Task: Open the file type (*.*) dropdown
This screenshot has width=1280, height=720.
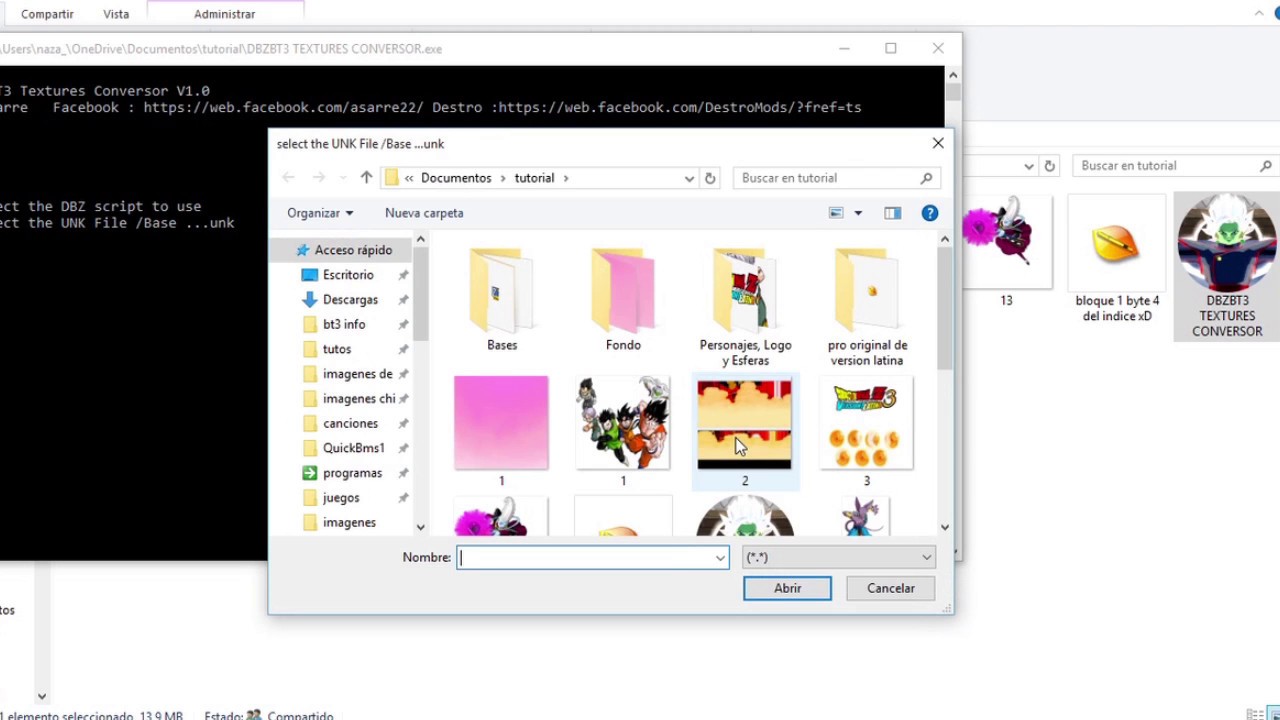Action: [838, 558]
